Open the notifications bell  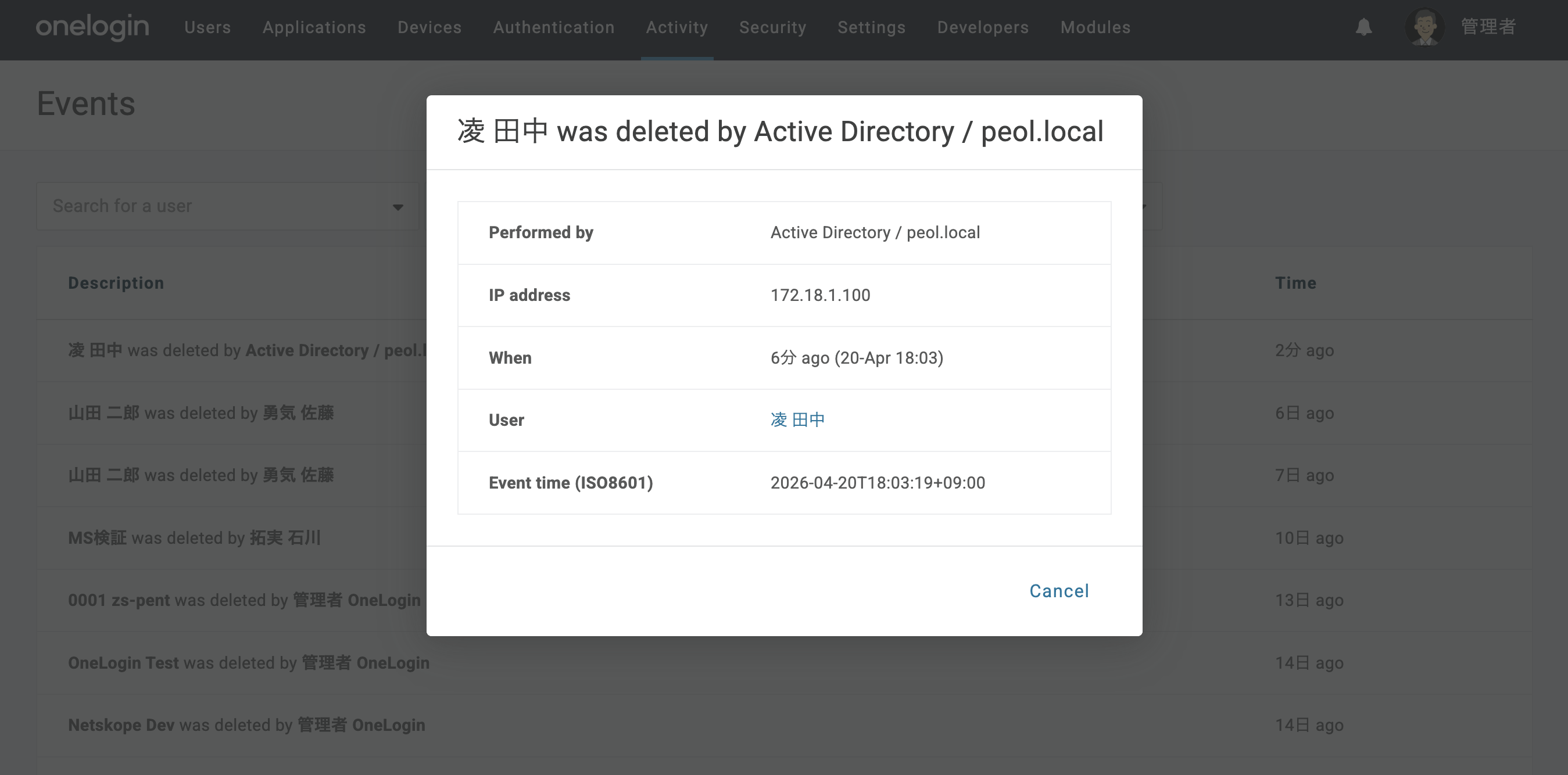(x=1364, y=27)
